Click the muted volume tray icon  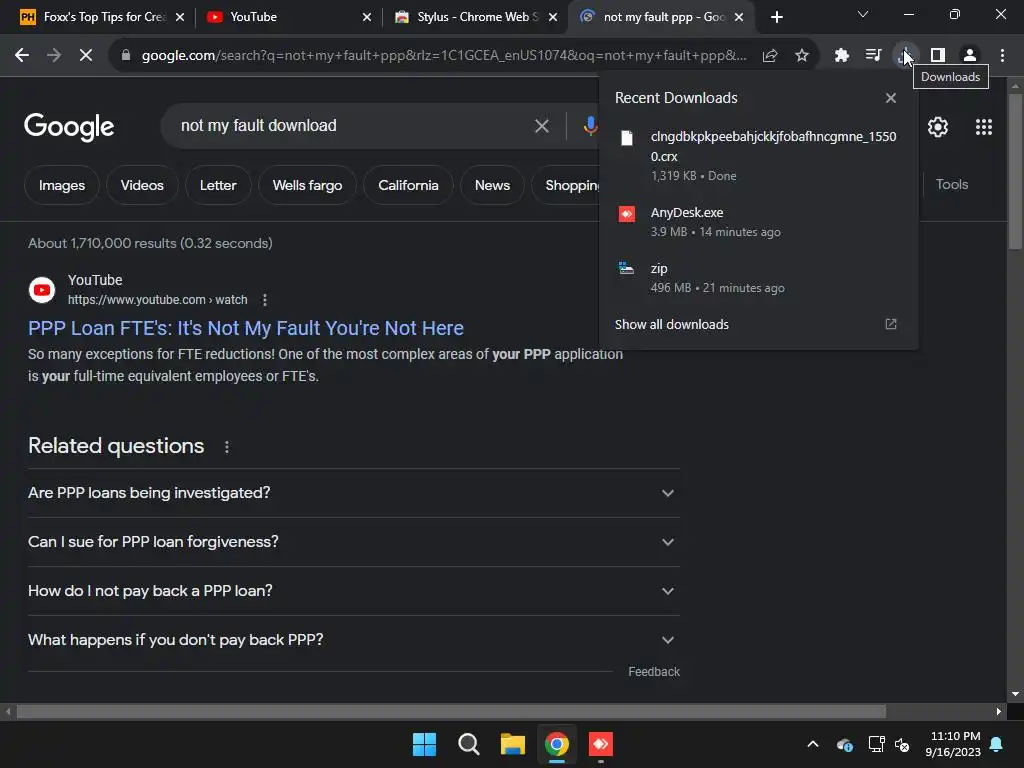coord(903,744)
